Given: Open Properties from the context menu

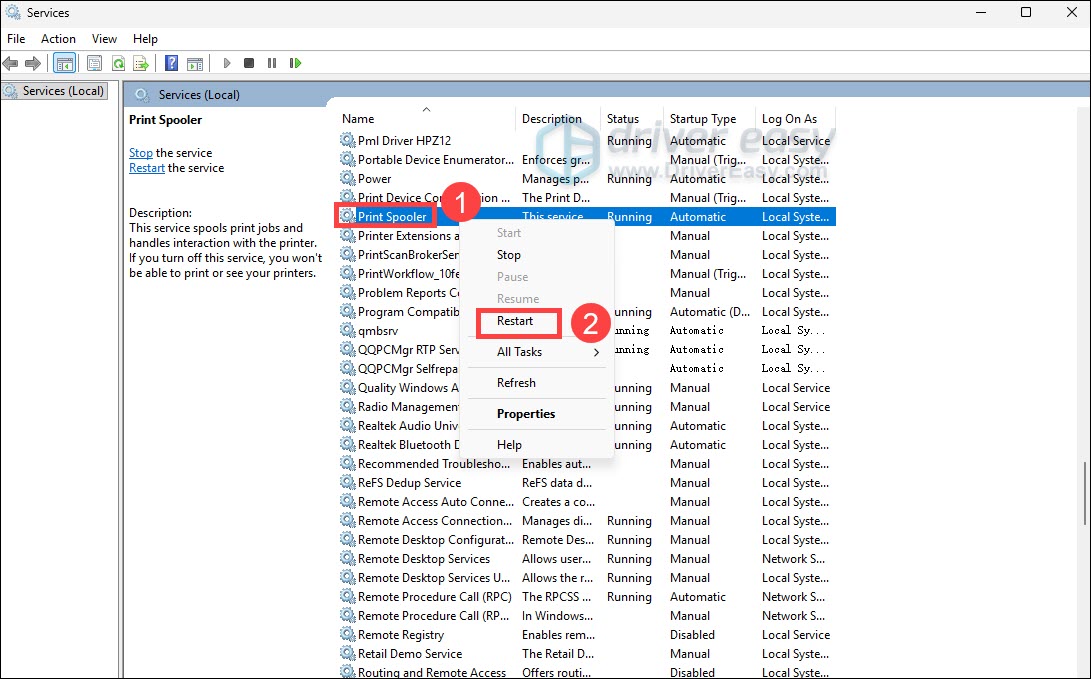Looking at the screenshot, I should [536, 414].
